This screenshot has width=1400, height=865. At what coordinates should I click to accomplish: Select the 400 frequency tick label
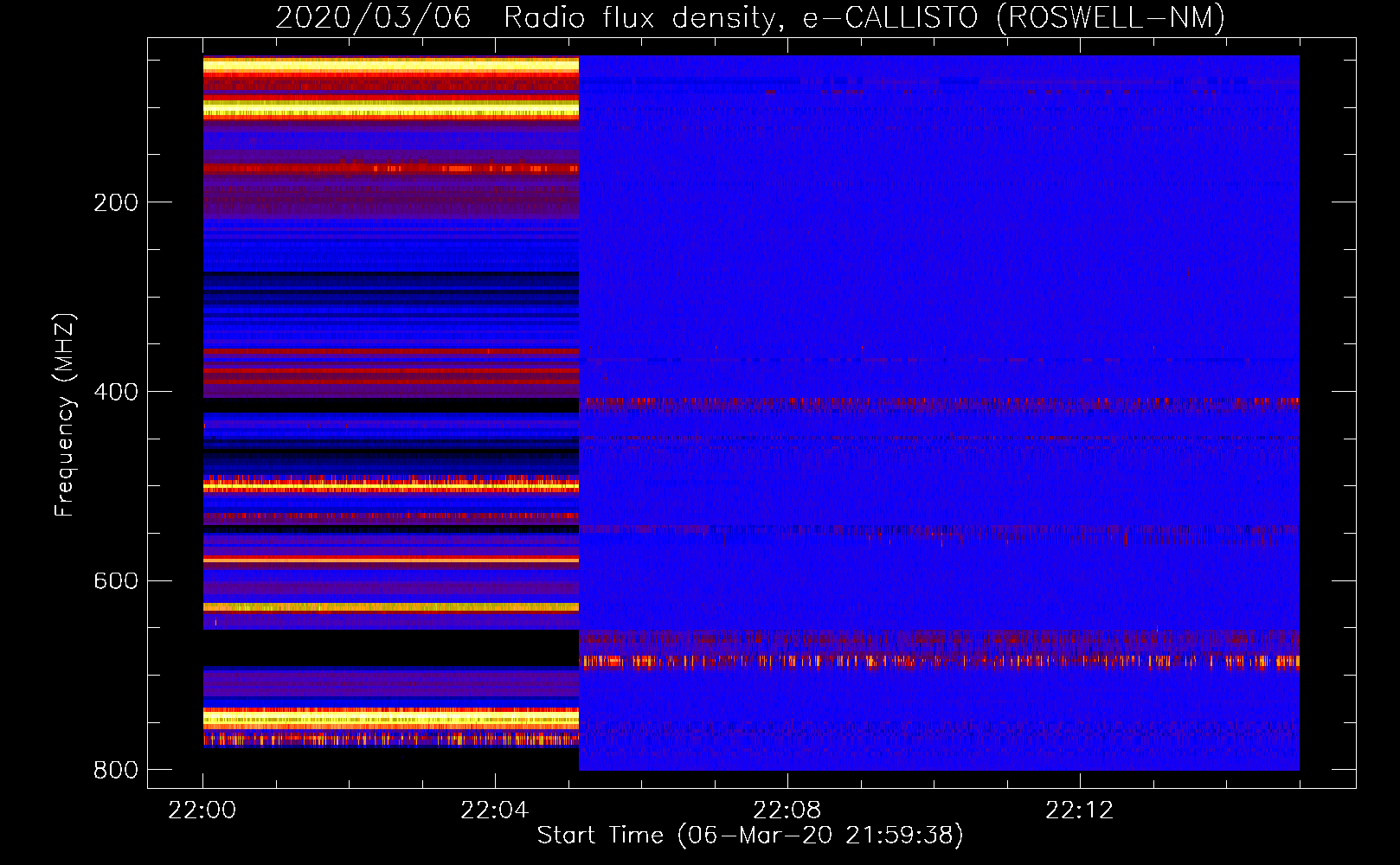click(x=116, y=392)
